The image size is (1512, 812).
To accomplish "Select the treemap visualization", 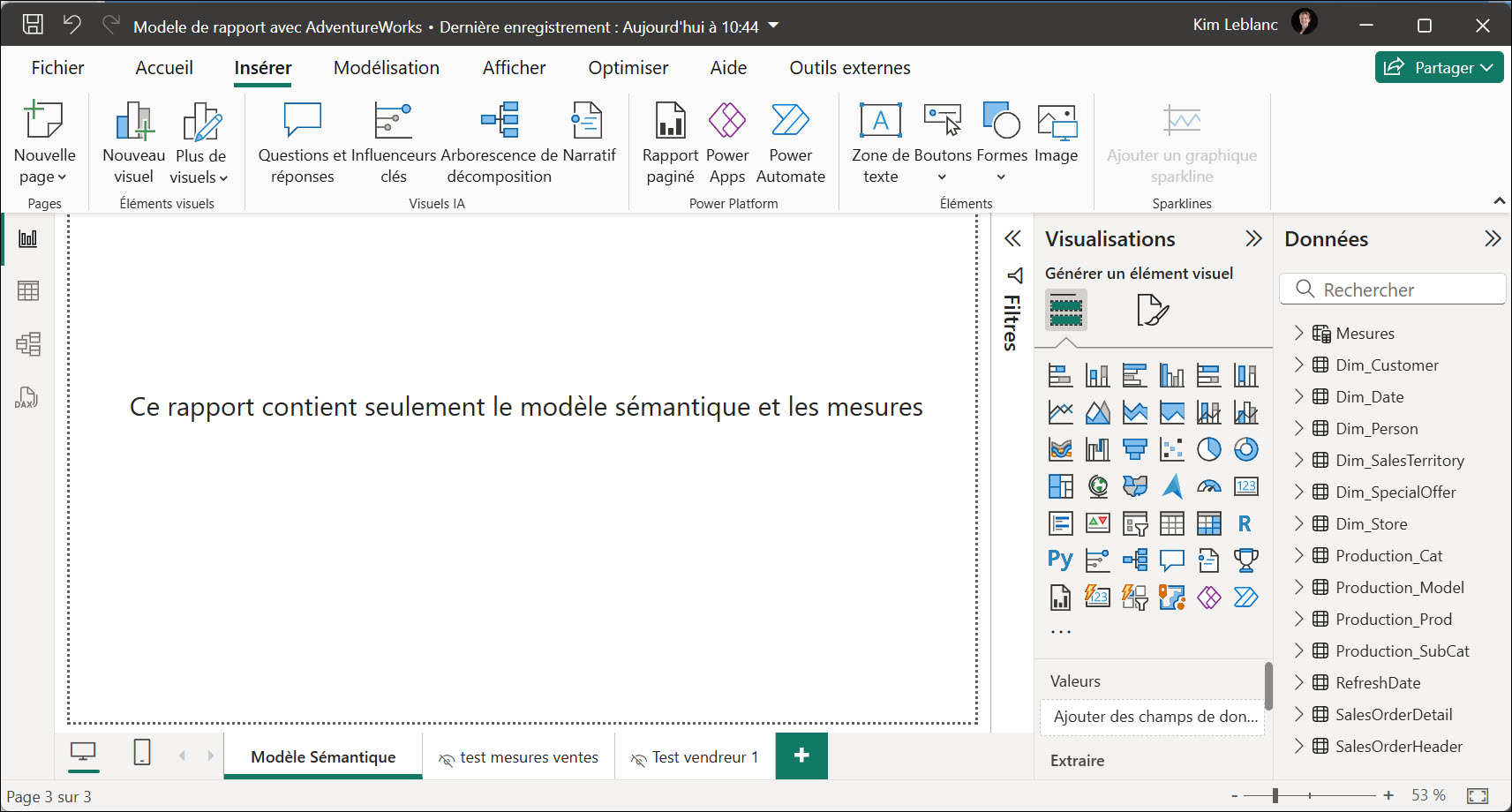I will pos(1061,486).
